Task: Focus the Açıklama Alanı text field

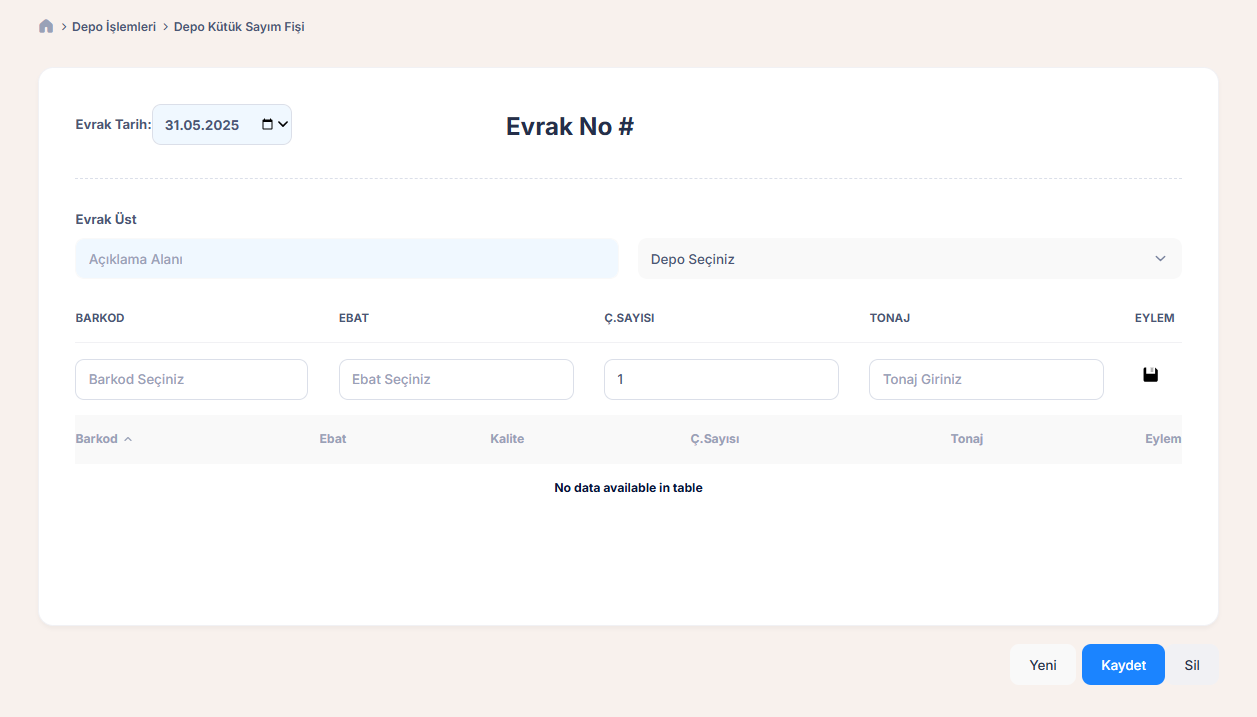Action: pyautogui.click(x=346, y=259)
